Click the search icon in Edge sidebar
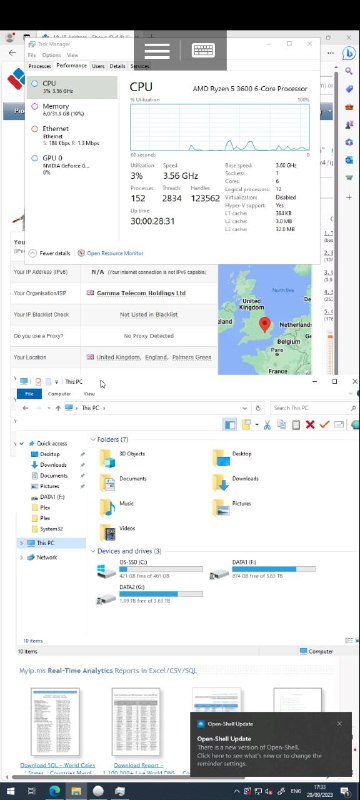The image size is (360, 800). [349, 71]
